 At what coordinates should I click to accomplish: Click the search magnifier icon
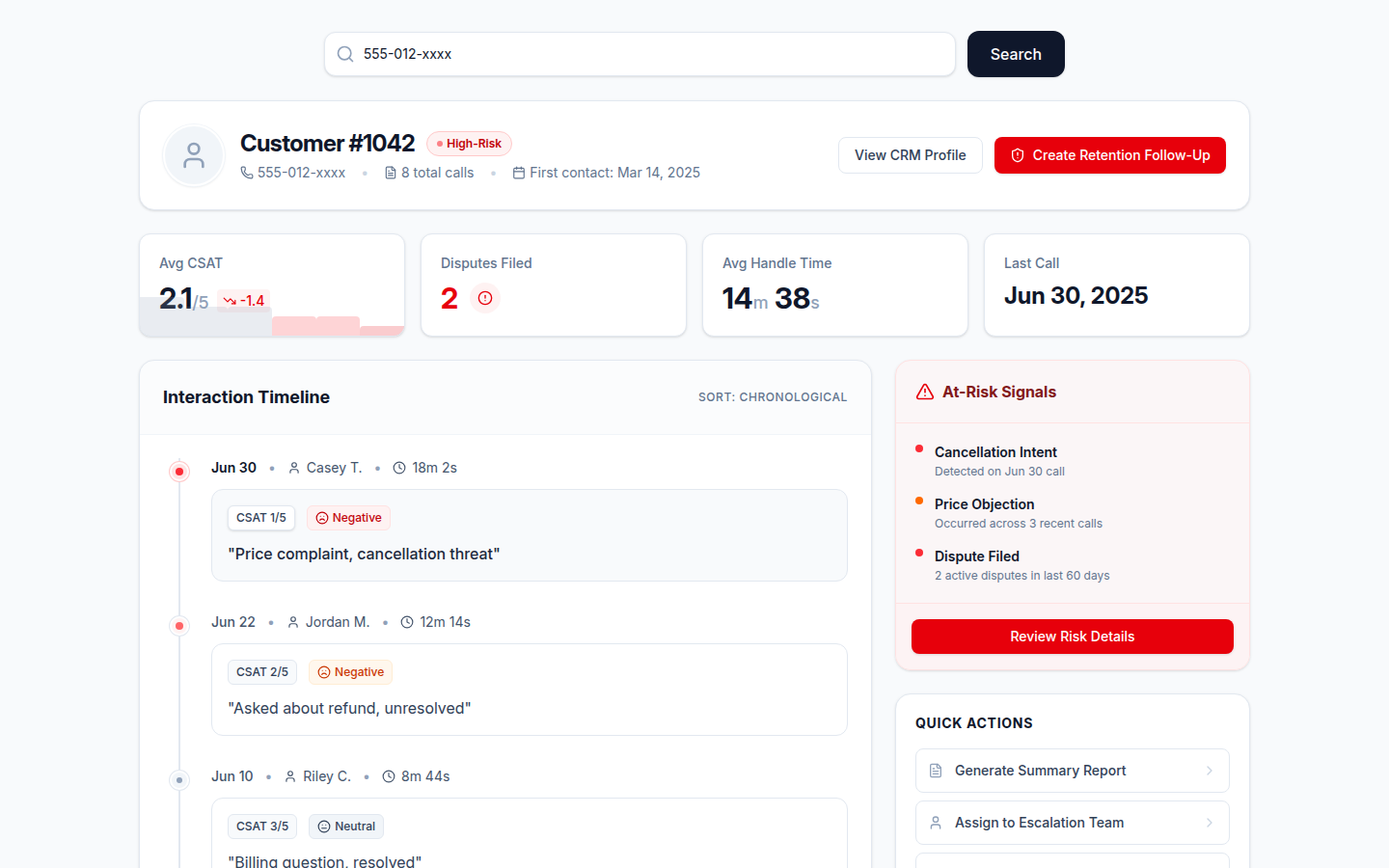344,54
